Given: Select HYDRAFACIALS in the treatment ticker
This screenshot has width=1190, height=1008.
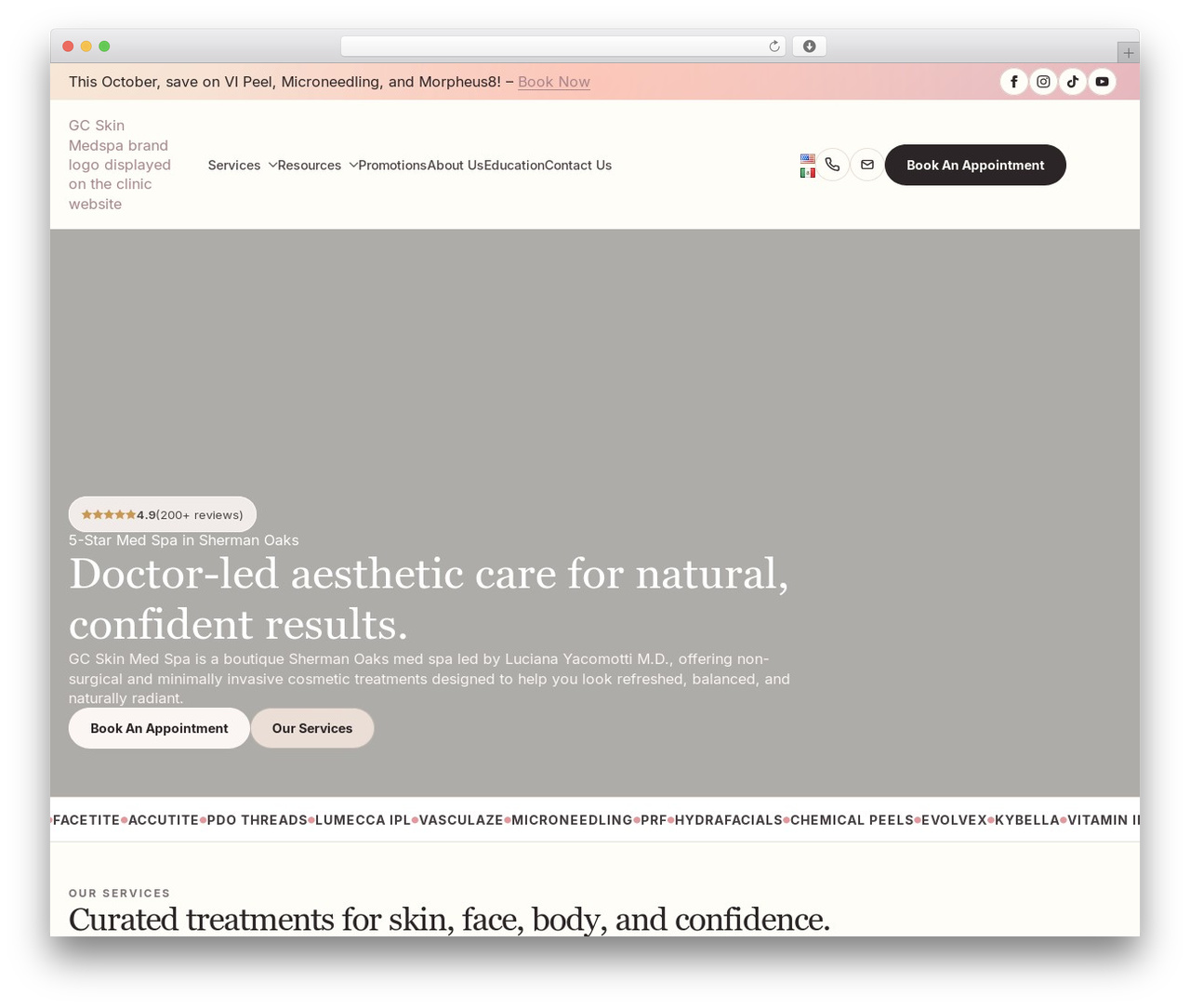Looking at the screenshot, I should tap(729, 820).
